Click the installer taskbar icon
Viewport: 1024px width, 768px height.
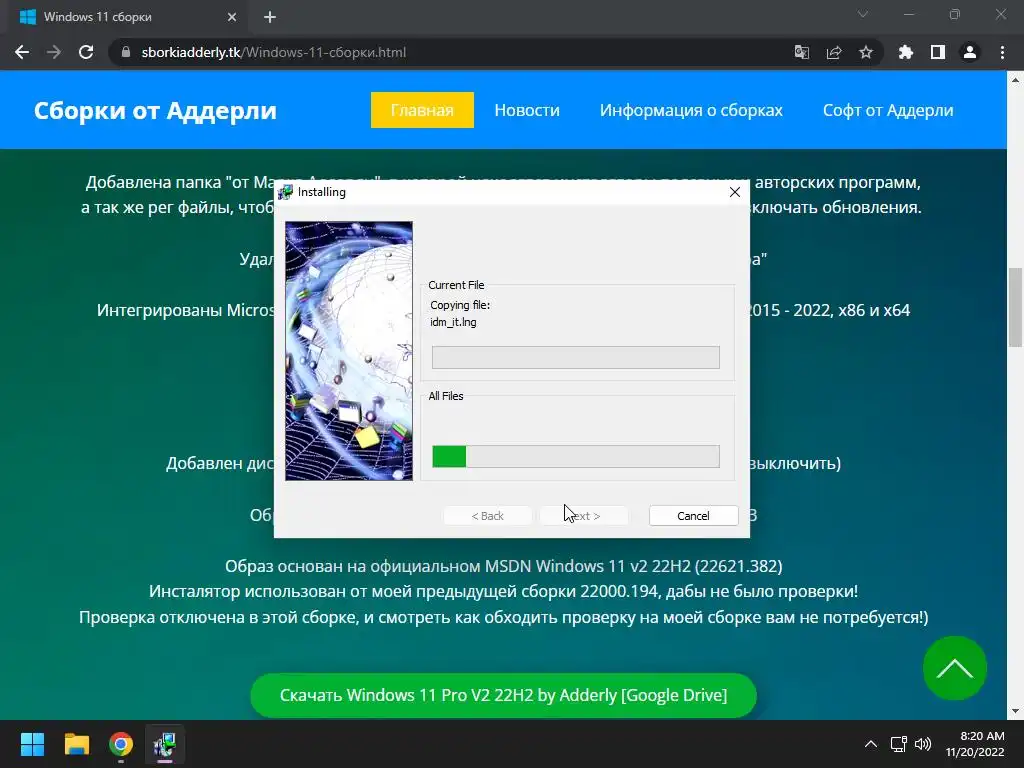click(x=165, y=744)
